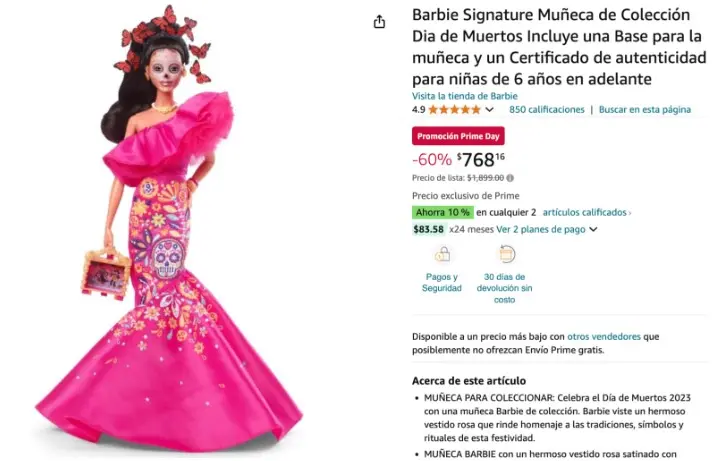The width and height of the screenshot is (718, 461).
Task: Visit the Barbie store link
Action: click(x=465, y=96)
